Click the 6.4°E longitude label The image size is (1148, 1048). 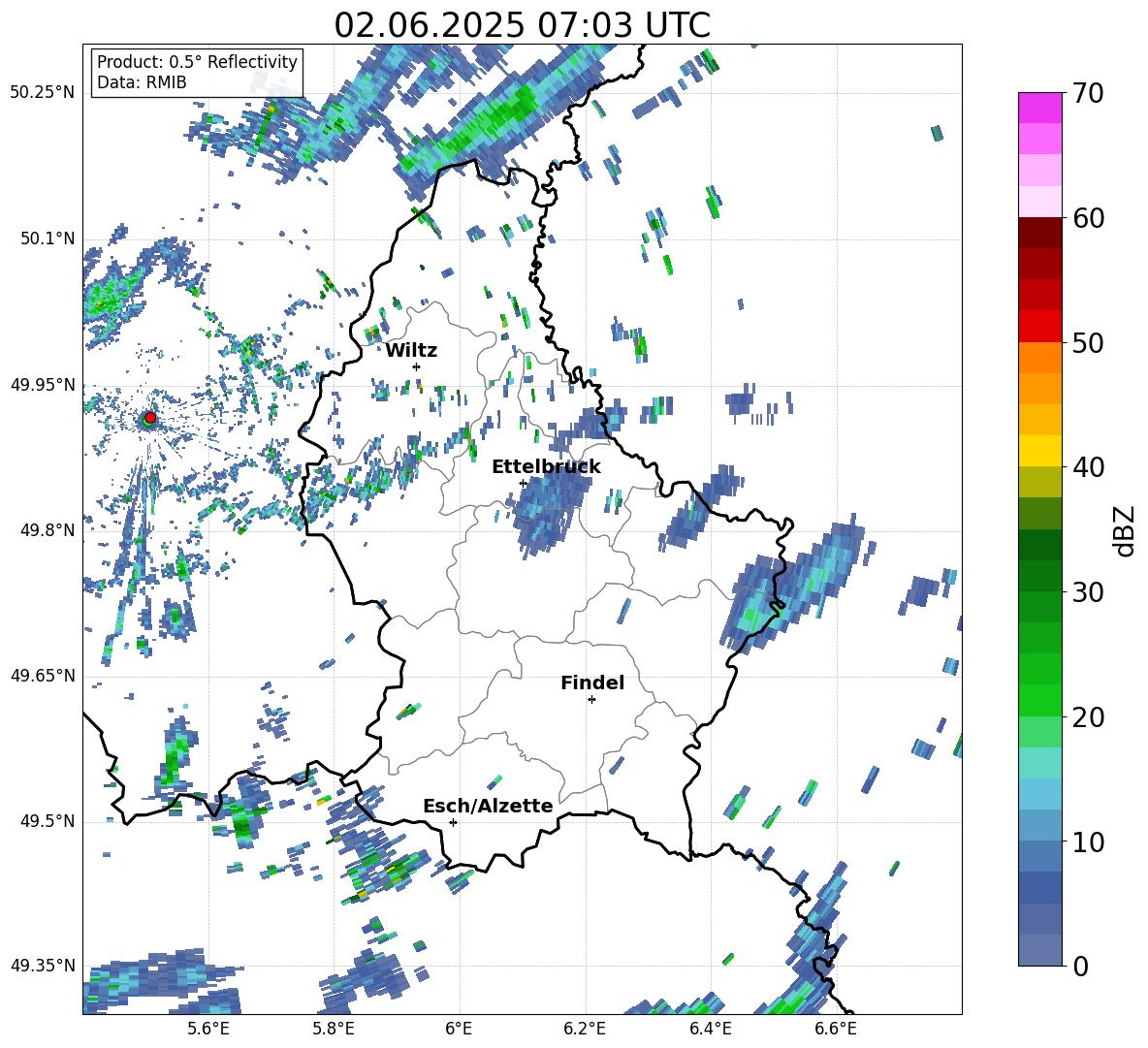[x=710, y=1029]
